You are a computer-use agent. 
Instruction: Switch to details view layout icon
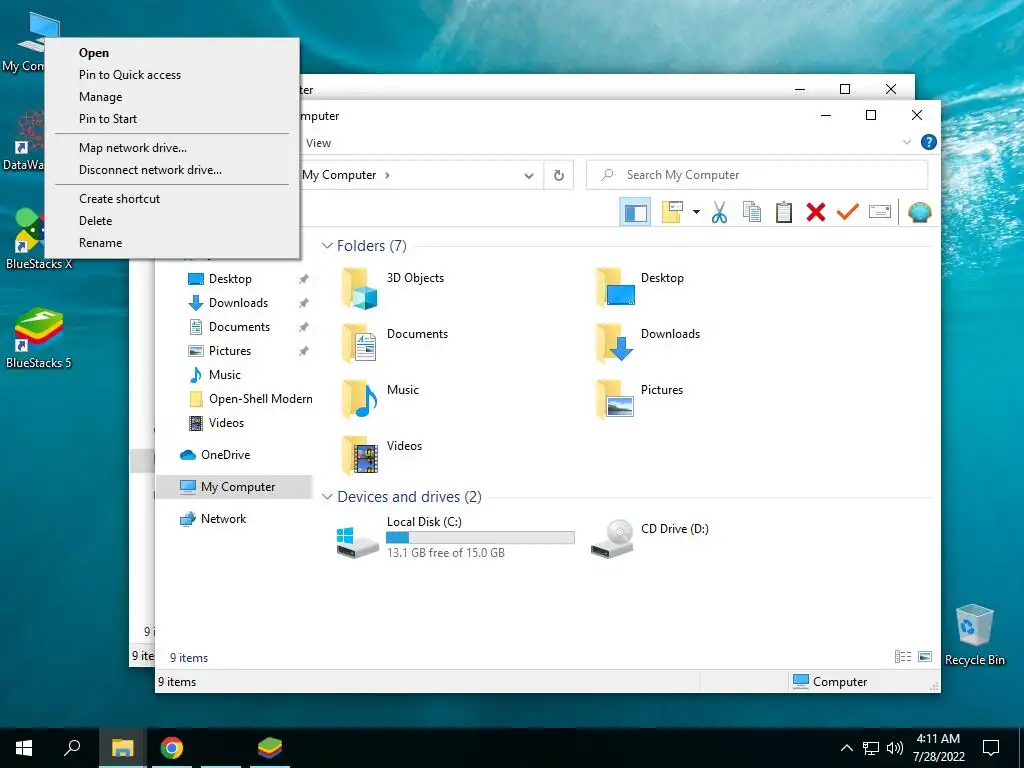coord(903,657)
